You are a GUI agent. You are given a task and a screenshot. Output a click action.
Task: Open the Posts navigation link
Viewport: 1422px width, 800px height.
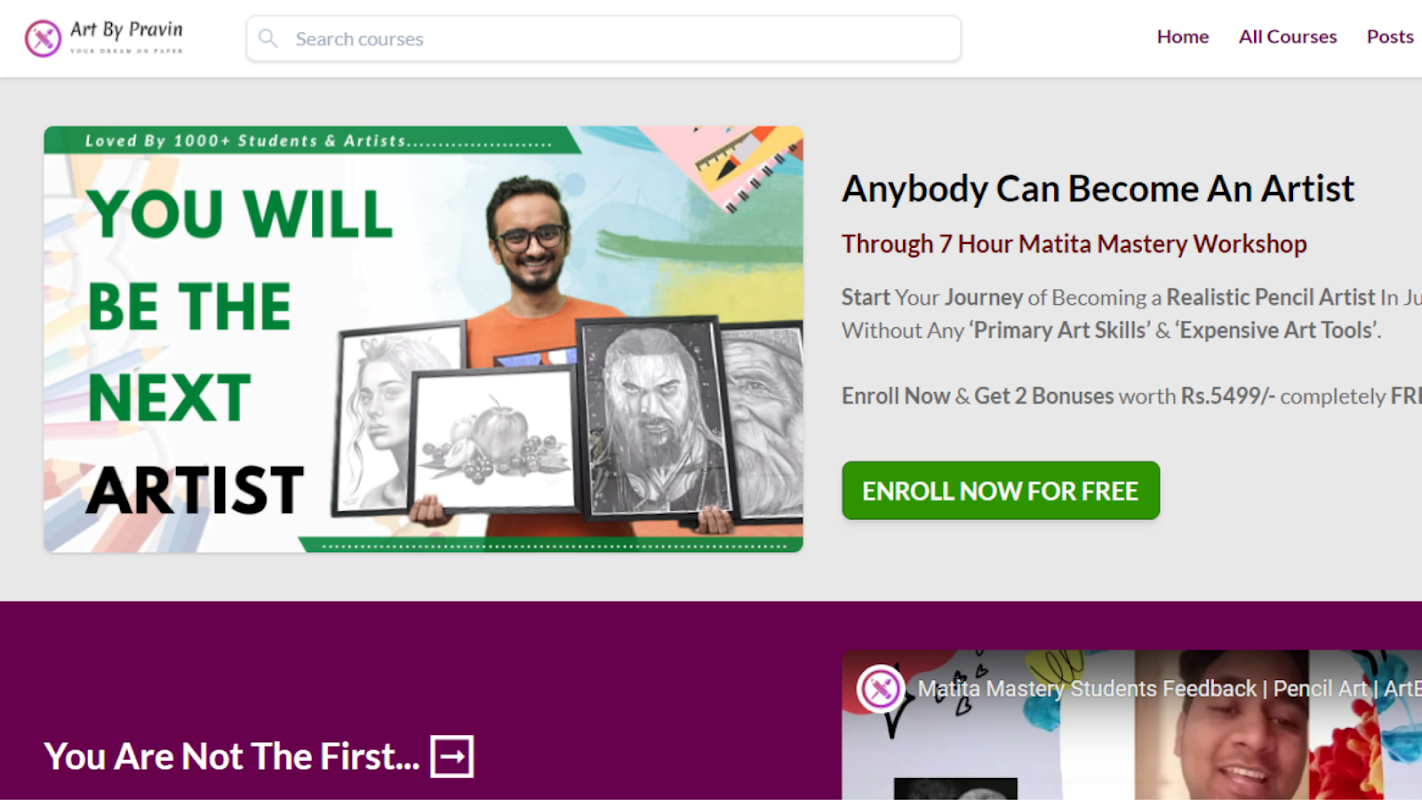coord(1390,37)
